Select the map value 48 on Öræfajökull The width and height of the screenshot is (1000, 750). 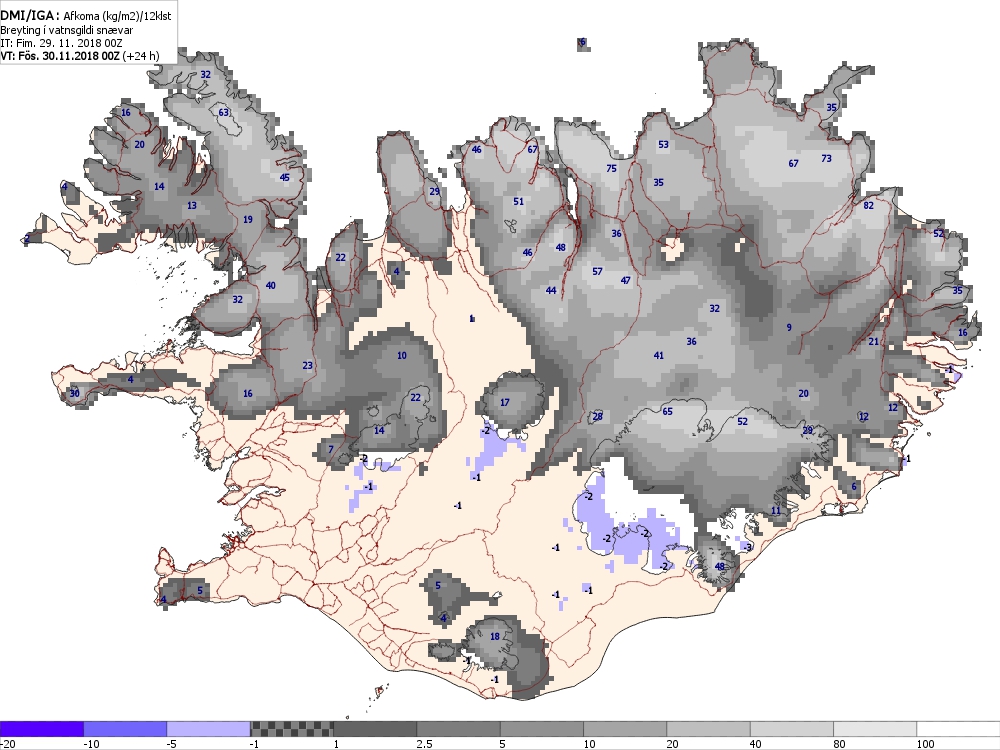click(x=720, y=566)
